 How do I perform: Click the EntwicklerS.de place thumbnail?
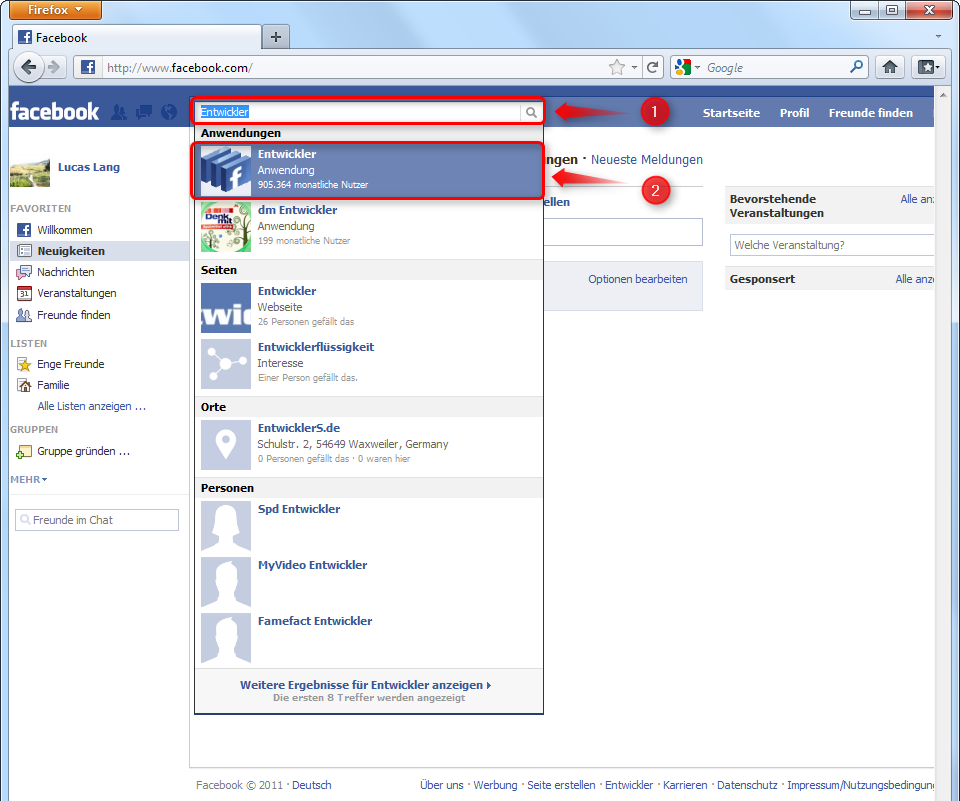[226, 445]
